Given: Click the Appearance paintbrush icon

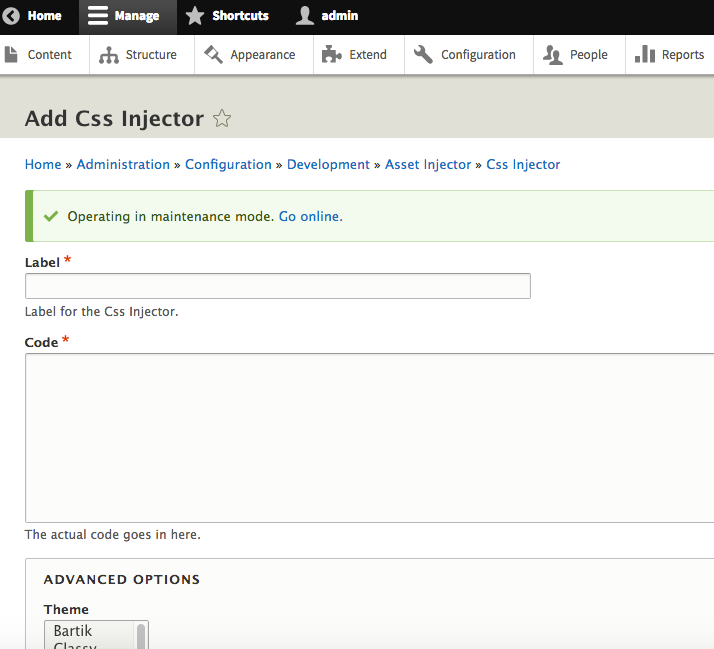Looking at the screenshot, I should click(x=213, y=55).
